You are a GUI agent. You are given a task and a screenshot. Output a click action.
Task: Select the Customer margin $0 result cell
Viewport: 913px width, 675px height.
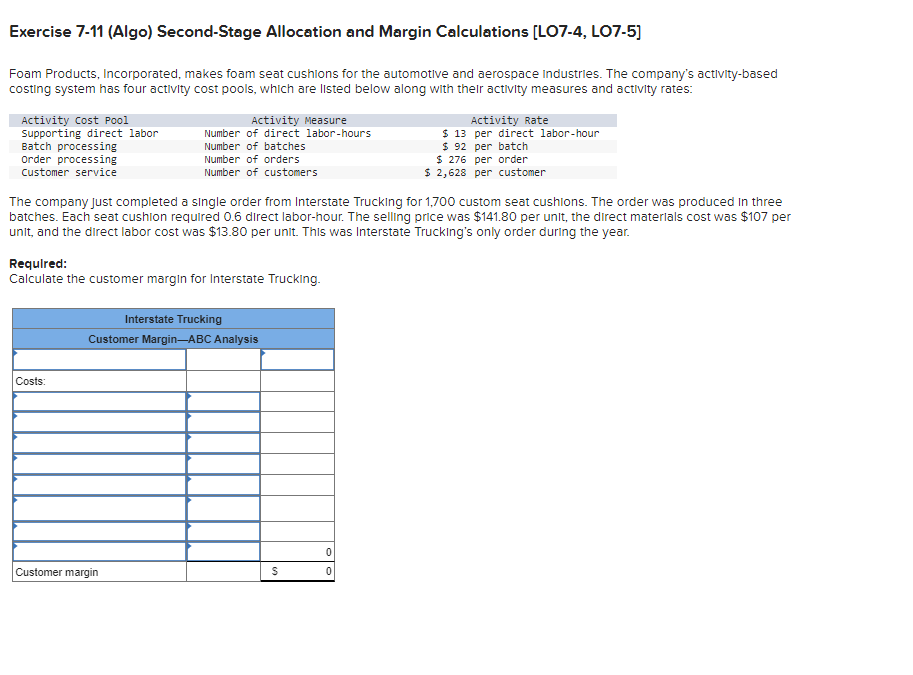(x=297, y=571)
